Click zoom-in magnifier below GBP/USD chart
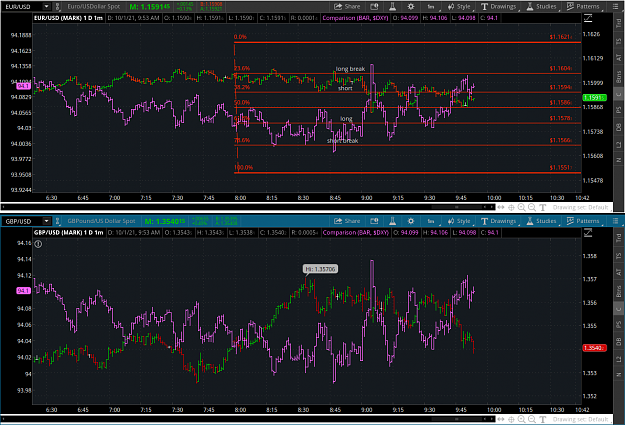This screenshot has width=625, height=425. [521, 419]
